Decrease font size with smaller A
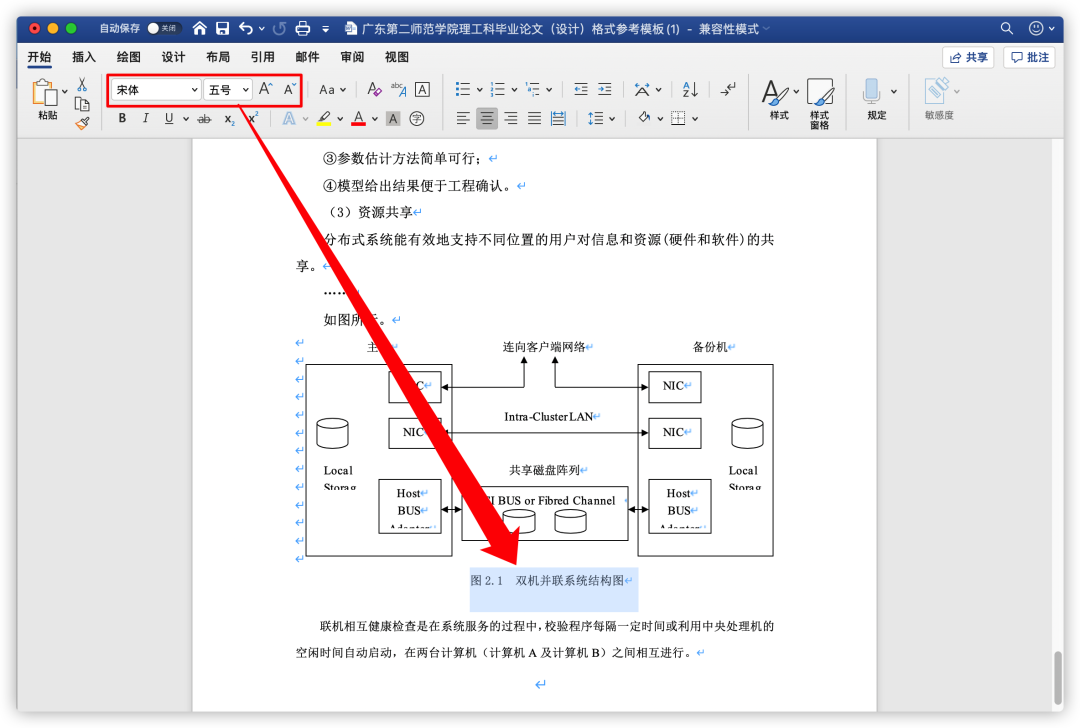This screenshot has height=728, width=1080. [x=290, y=89]
